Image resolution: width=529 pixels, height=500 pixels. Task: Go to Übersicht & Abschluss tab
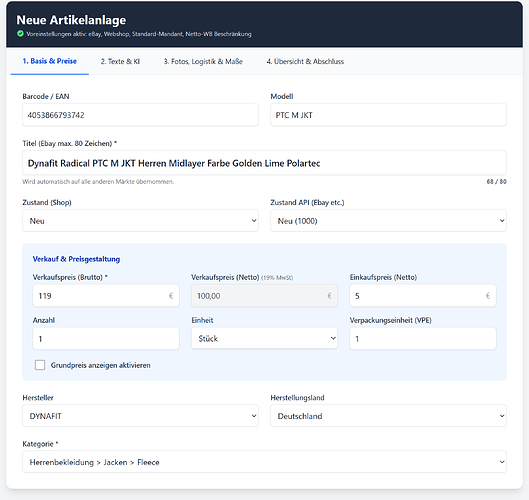click(305, 61)
